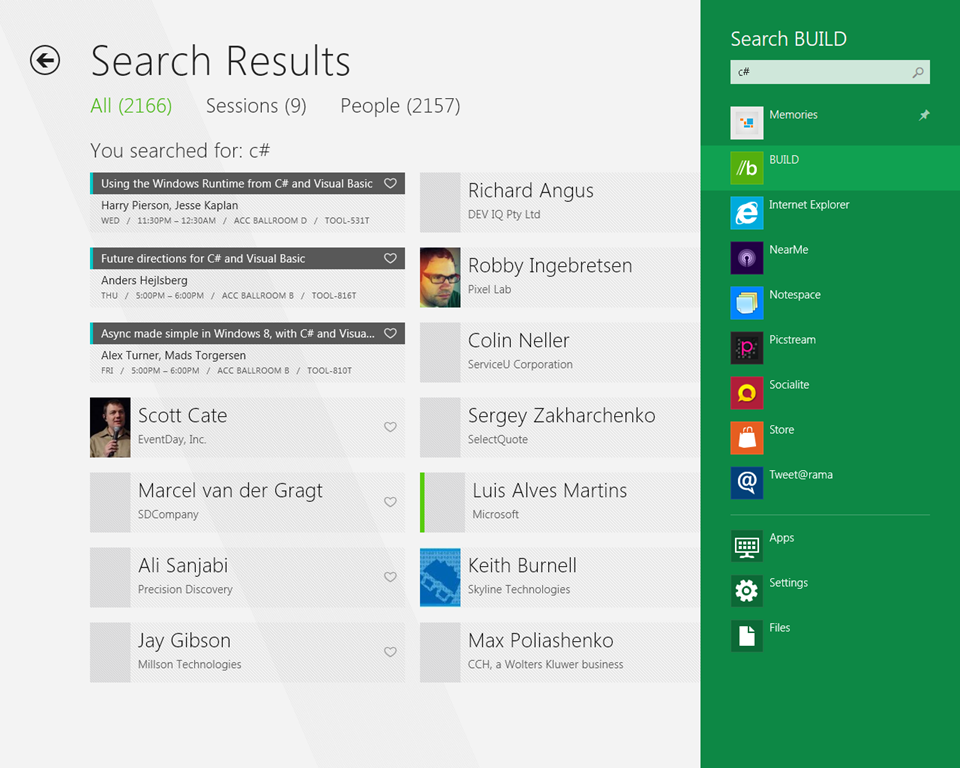Open the Socialite app icon
The image size is (960, 768).
[x=746, y=393]
